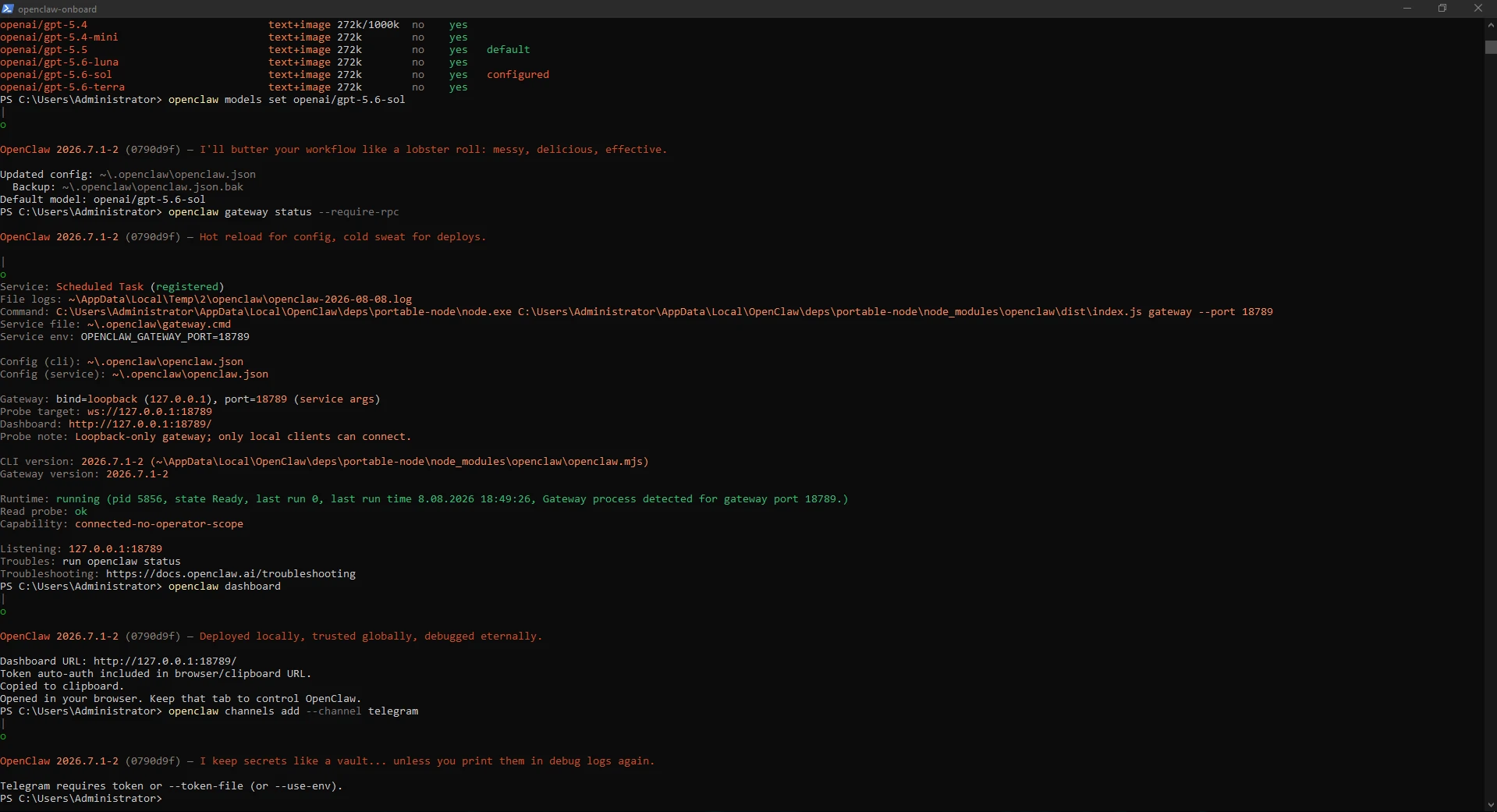Click the 'Copied to clipboard.' line
This screenshot has height=812, width=1497.
(62, 686)
